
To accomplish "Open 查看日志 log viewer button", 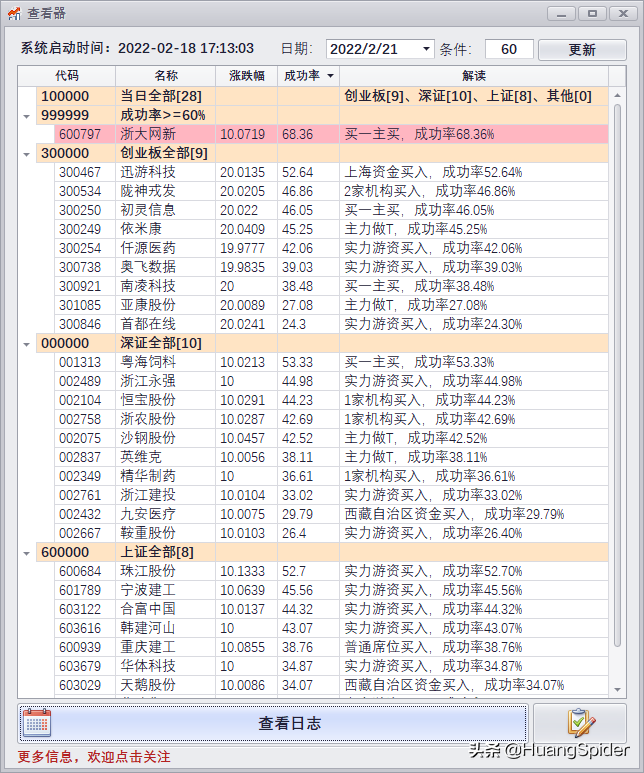I will click(x=289, y=723).
